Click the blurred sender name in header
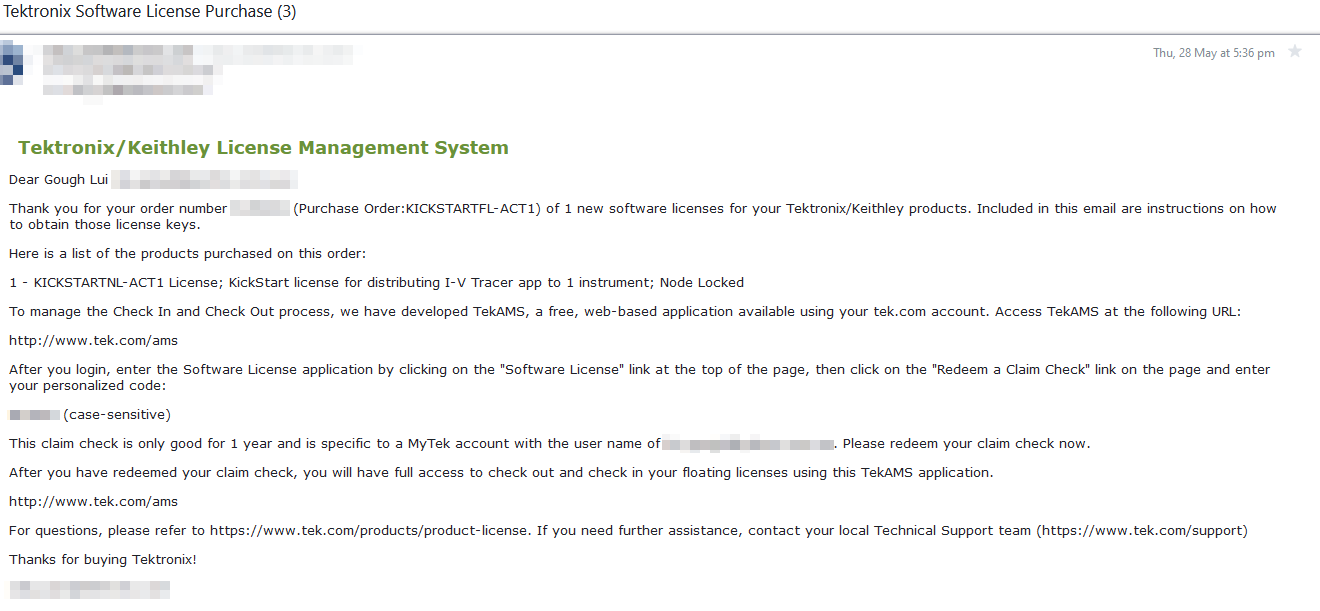This screenshot has height=611, width=1320. click(118, 50)
